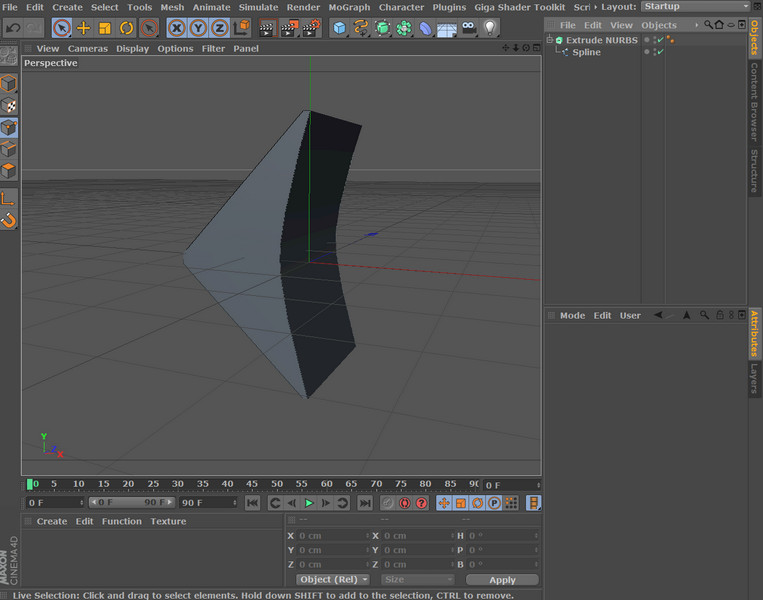Click the Scale tool icon

tap(105, 28)
